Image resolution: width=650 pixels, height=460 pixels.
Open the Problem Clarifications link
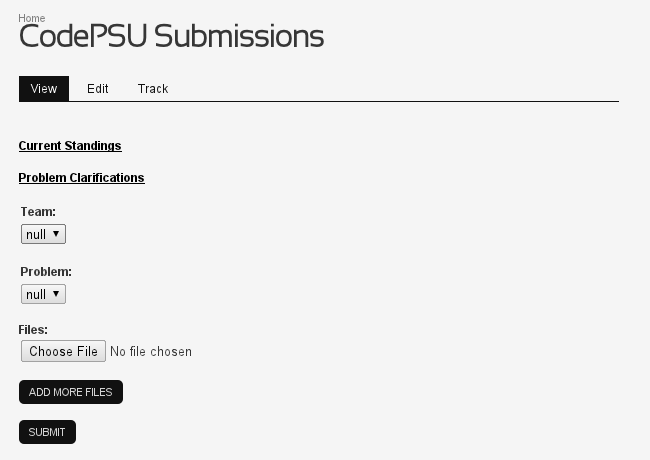tap(82, 177)
